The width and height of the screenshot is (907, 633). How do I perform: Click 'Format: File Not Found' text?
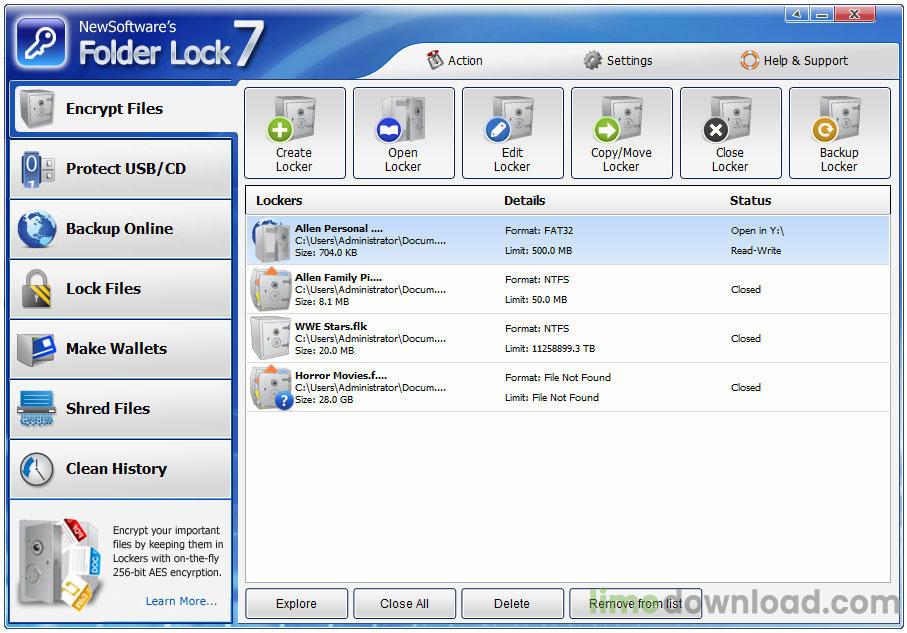(558, 377)
